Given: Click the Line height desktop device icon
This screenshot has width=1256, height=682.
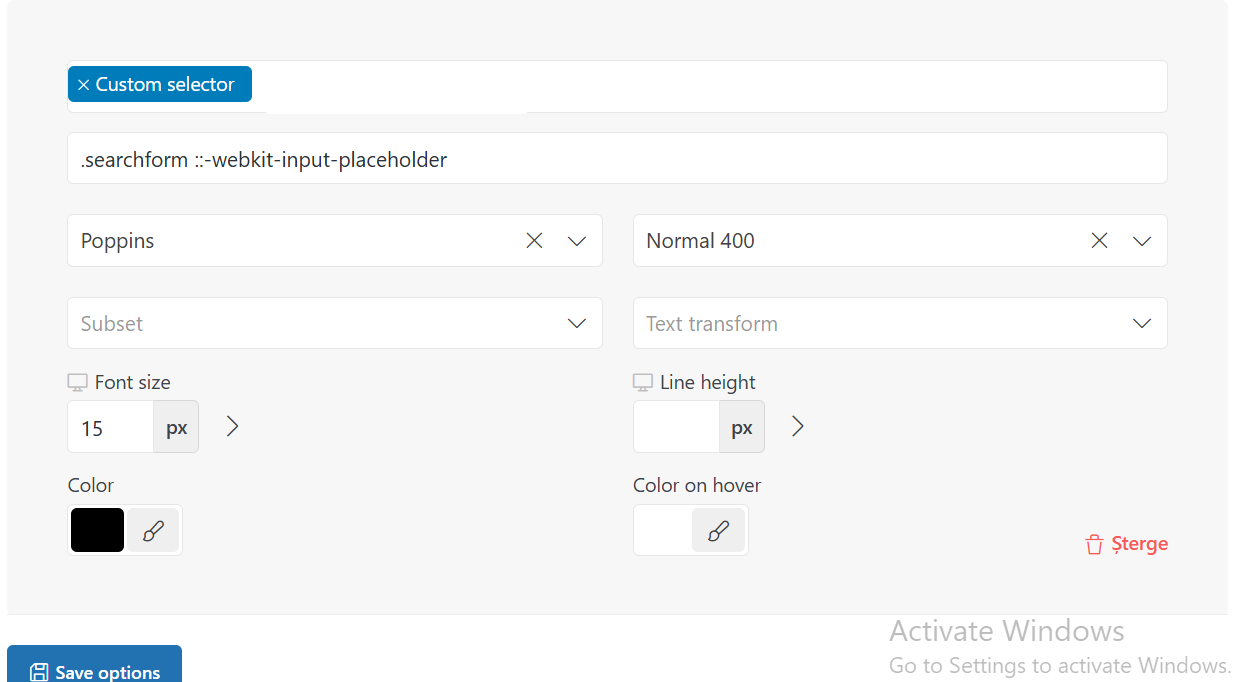Looking at the screenshot, I should (643, 383).
